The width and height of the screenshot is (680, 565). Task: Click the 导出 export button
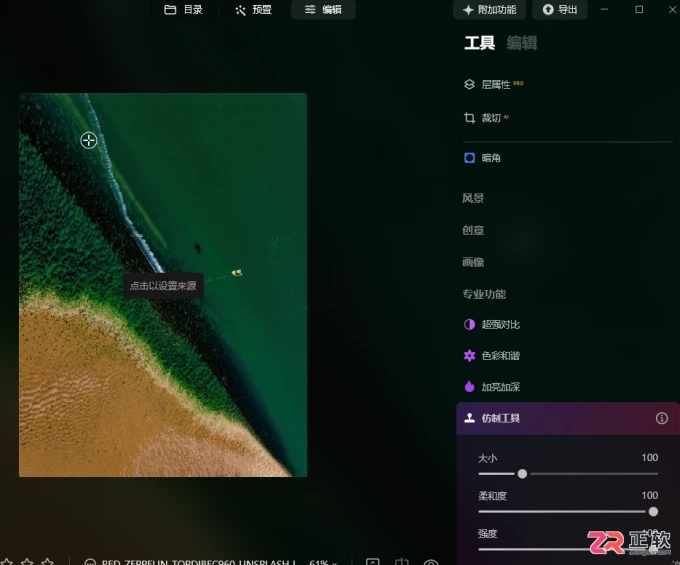[560, 10]
